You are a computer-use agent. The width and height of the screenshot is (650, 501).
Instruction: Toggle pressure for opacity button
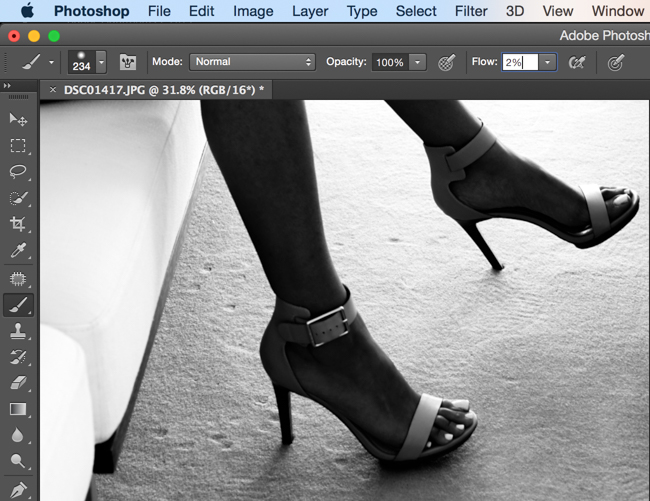click(446, 63)
